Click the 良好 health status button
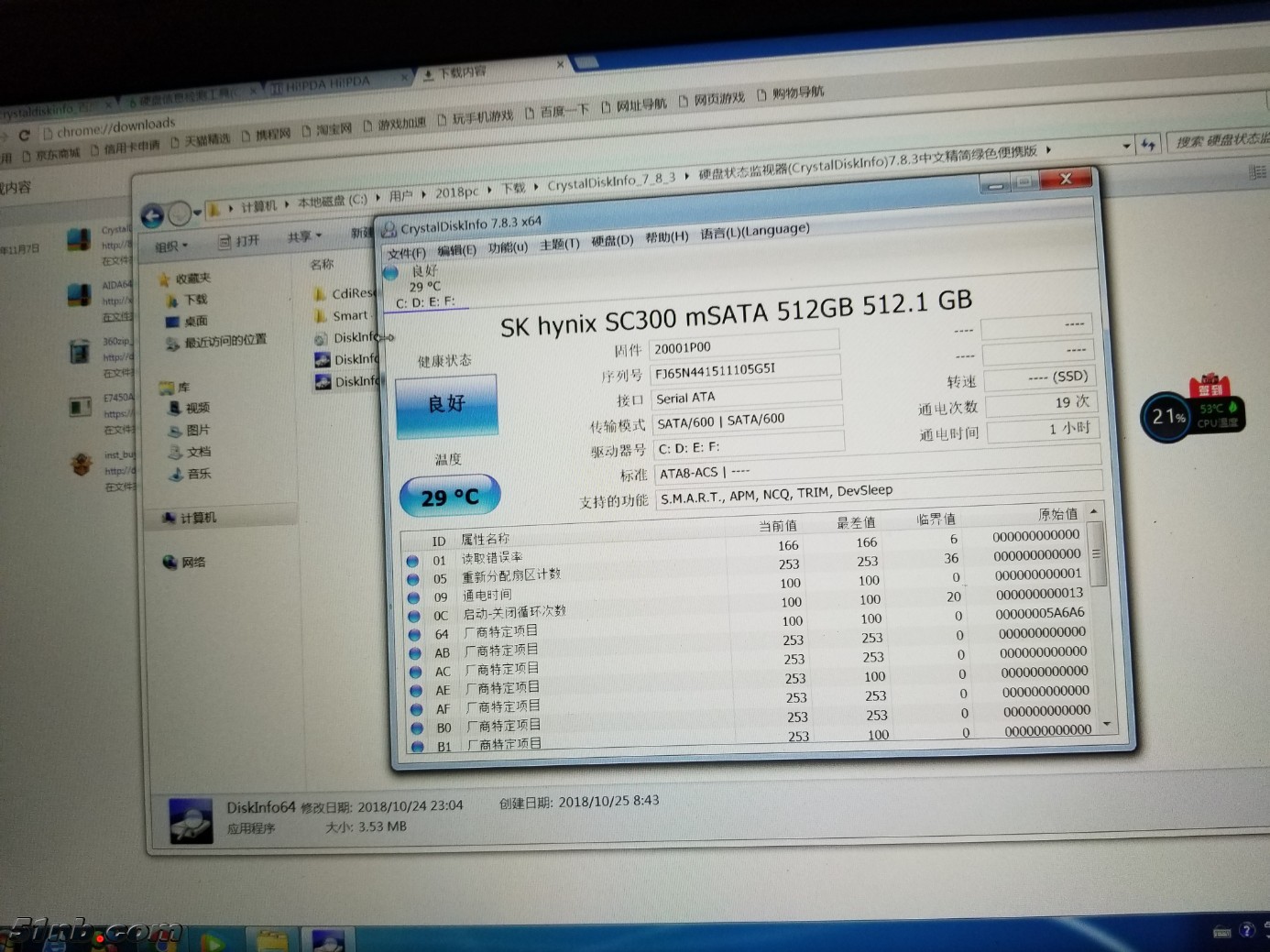 point(447,404)
